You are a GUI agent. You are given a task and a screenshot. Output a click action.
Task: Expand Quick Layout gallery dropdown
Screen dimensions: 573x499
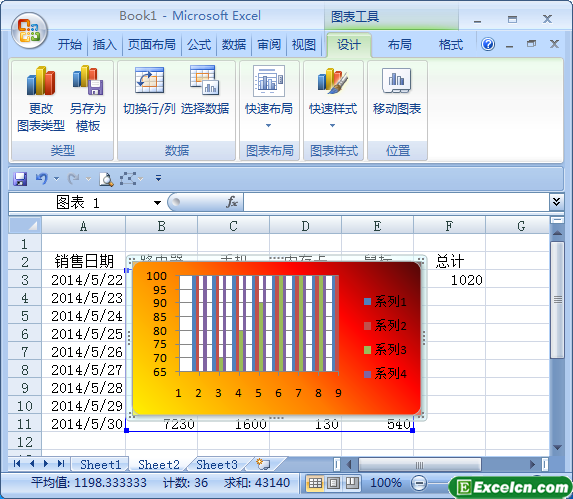(269, 125)
